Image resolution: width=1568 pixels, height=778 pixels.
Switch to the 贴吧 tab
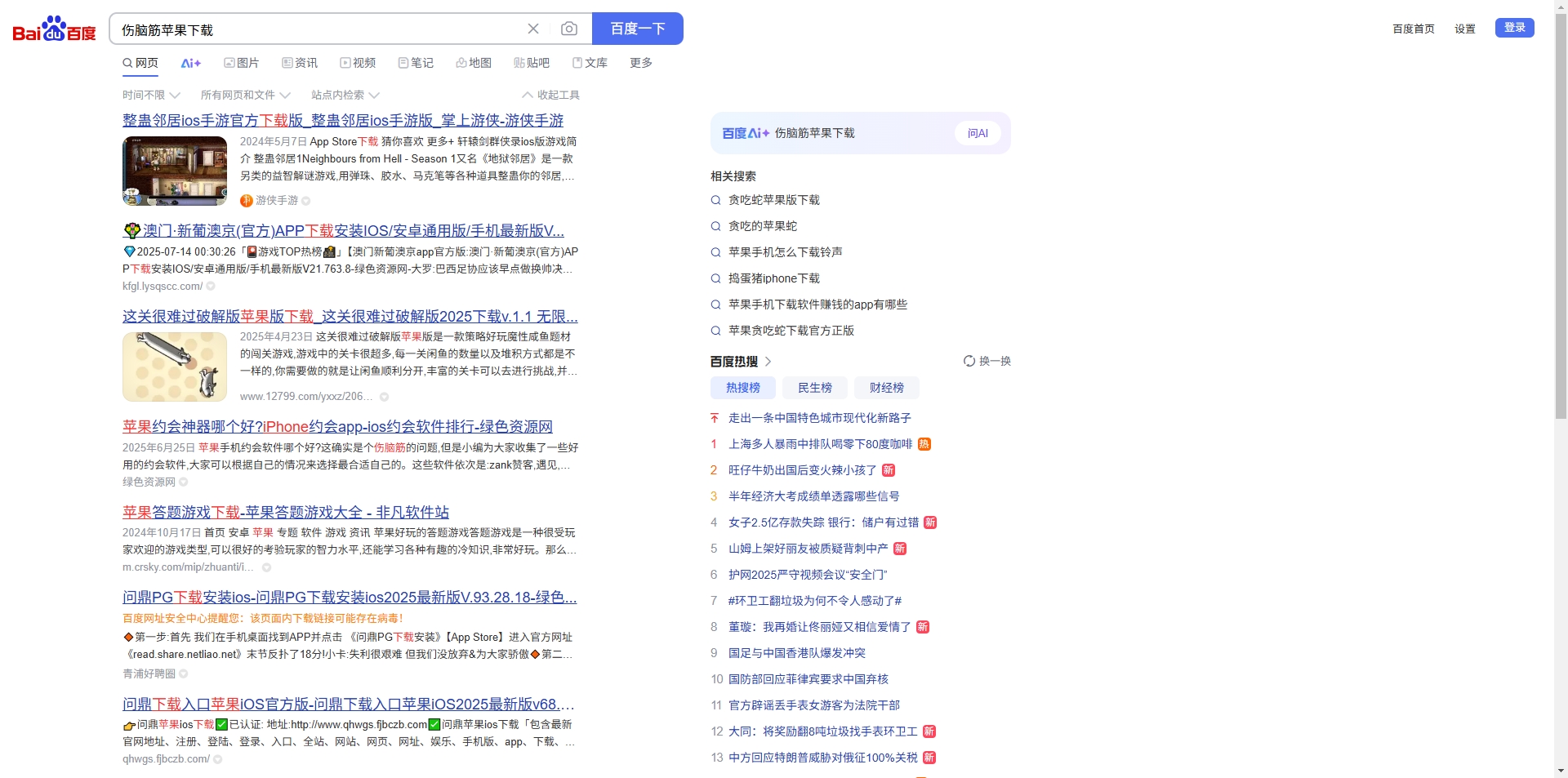coord(532,63)
